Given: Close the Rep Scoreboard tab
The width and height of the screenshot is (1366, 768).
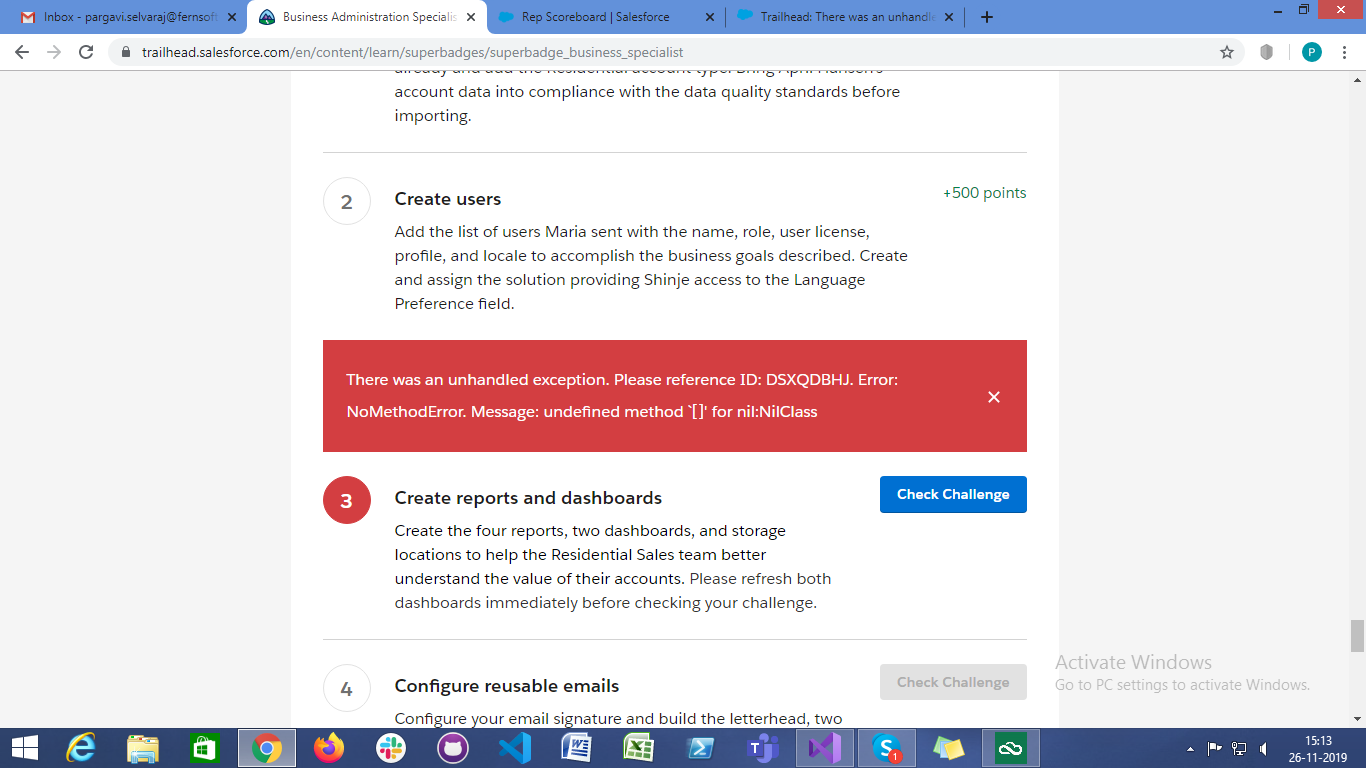Looking at the screenshot, I should tap(710, 17).
